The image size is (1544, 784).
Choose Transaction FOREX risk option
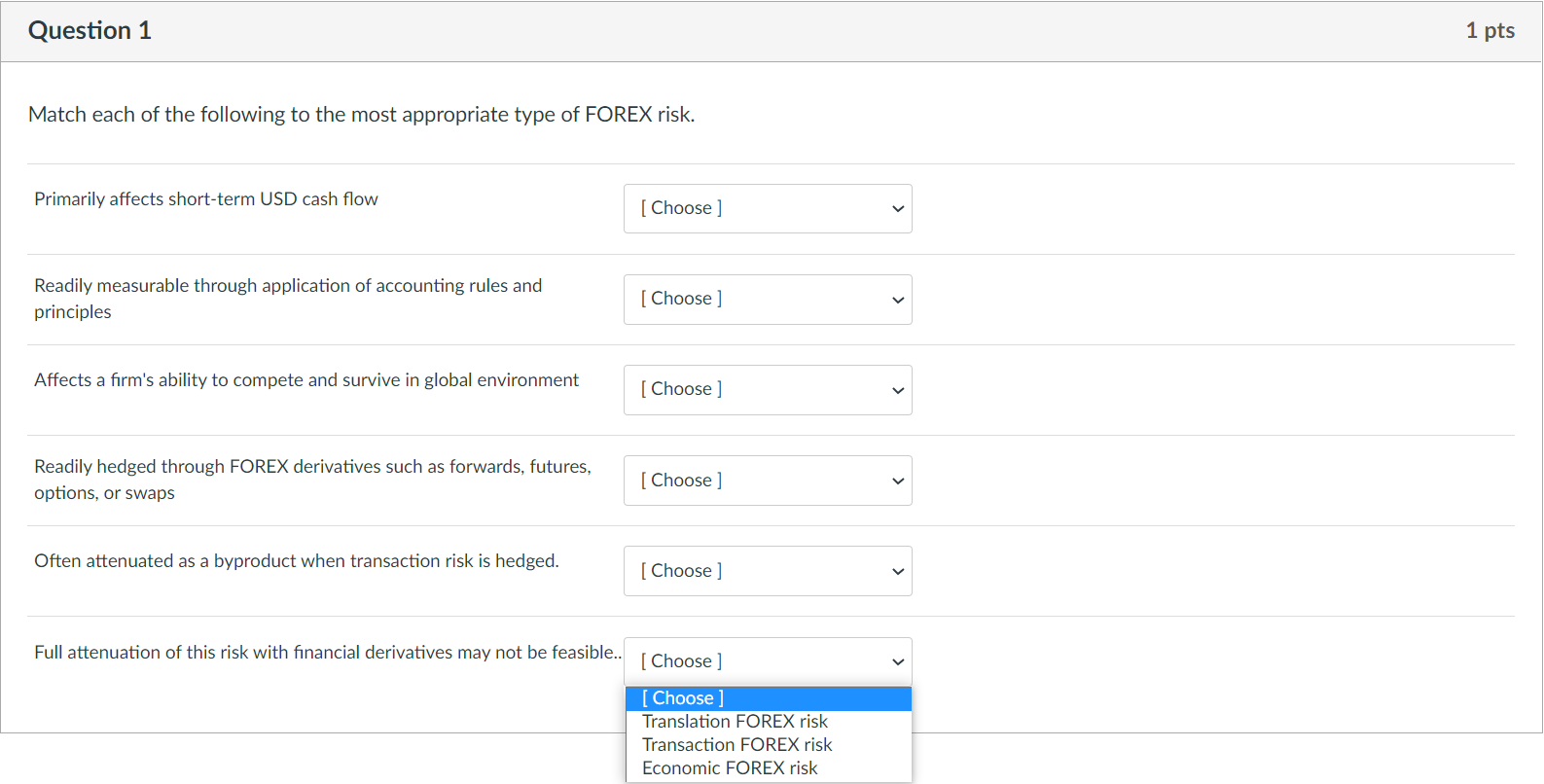(x=769, y=745)
